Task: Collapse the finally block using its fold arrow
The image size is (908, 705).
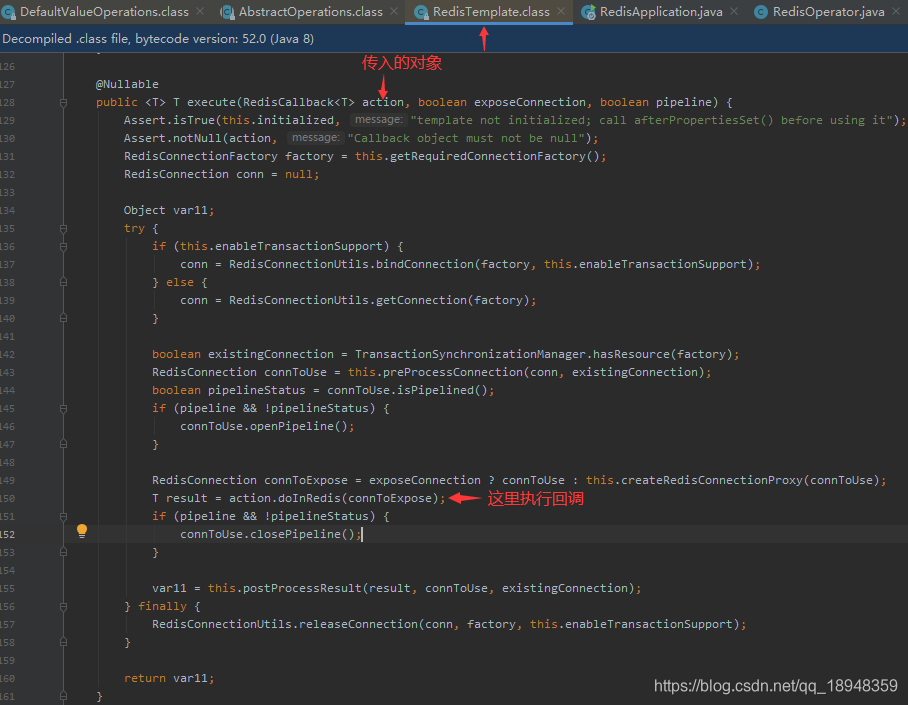Action: (62, 605)
